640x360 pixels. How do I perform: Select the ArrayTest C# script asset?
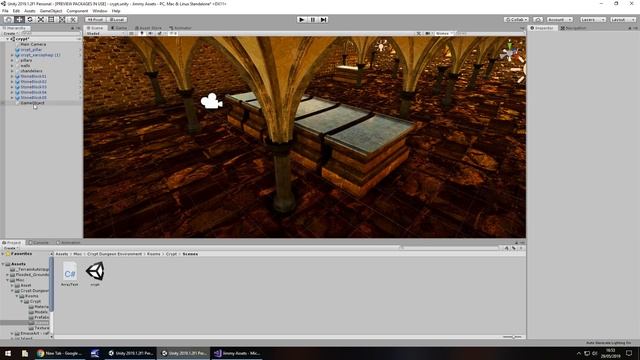point(70,274)
